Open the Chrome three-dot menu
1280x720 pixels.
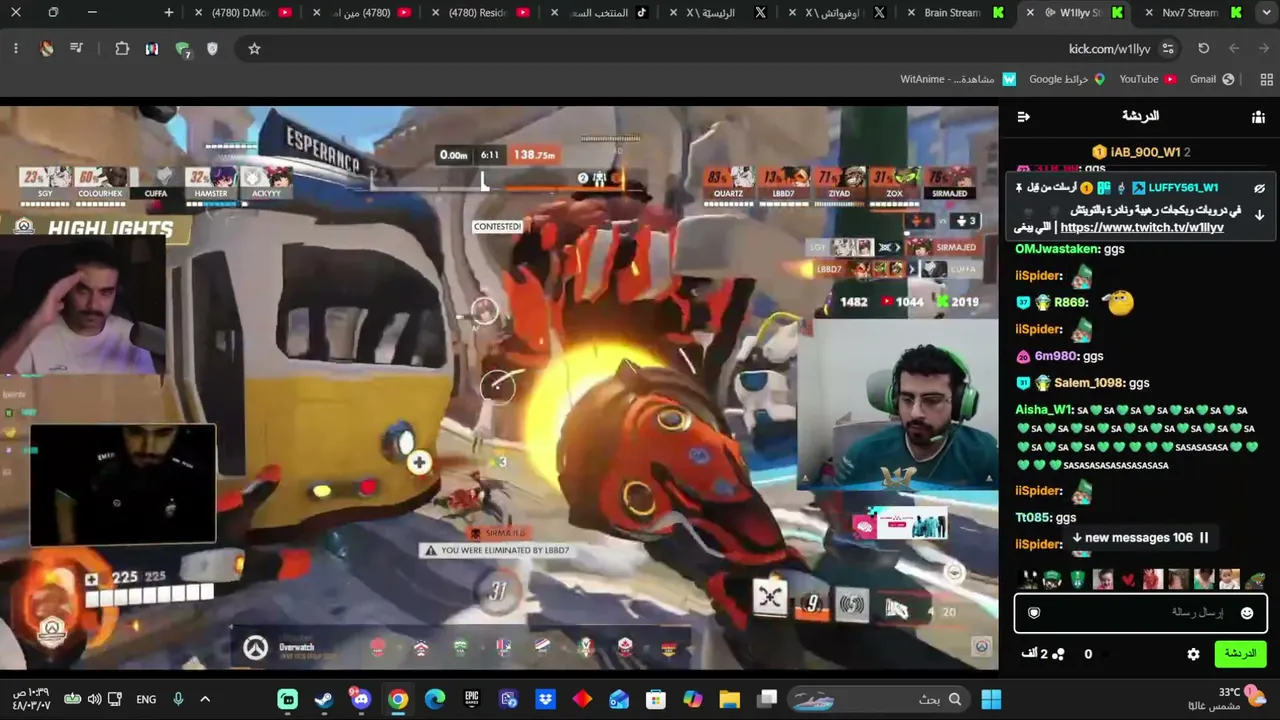click(16, 48)
